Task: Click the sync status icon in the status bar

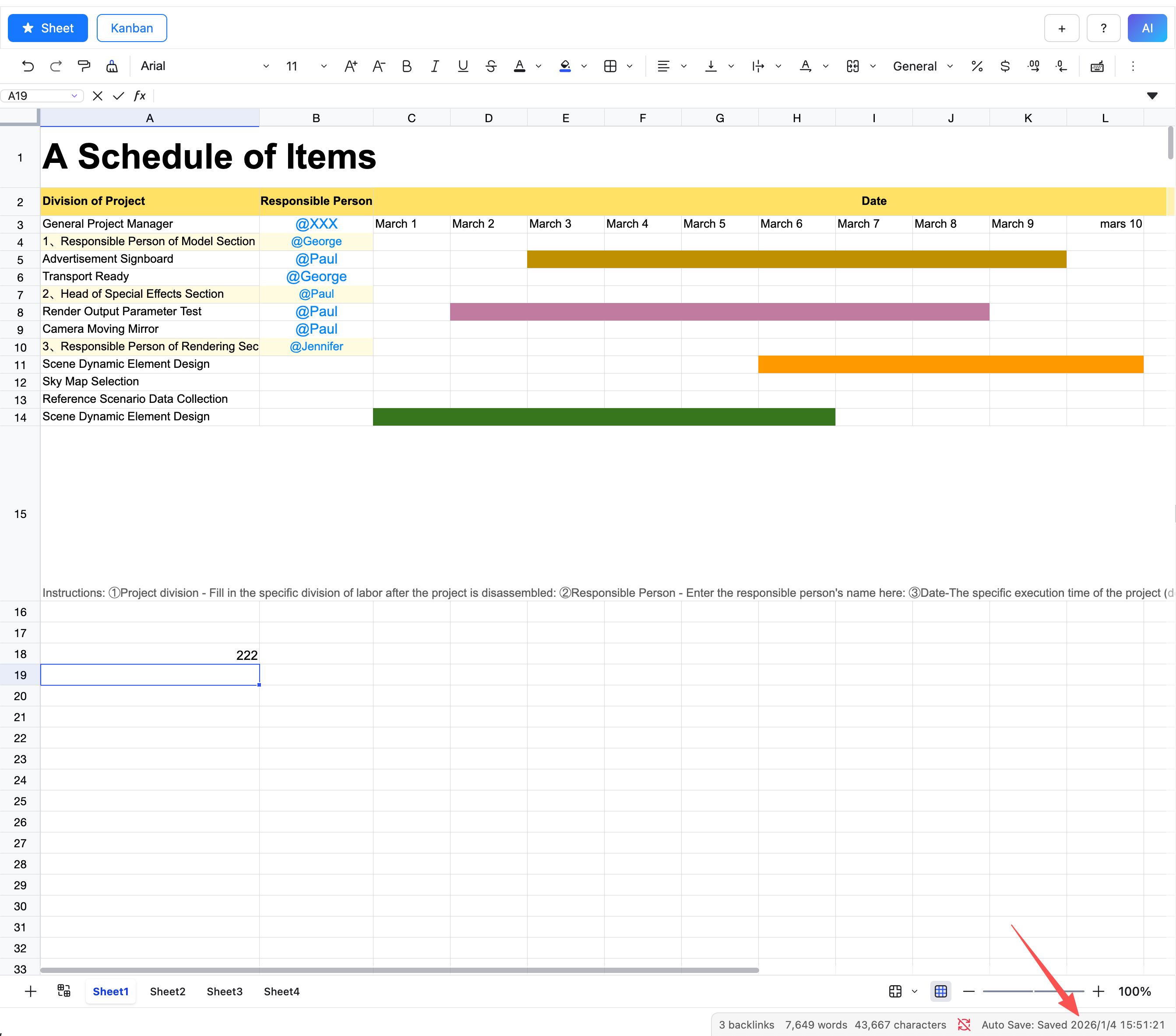Action: [x=964, y=1025]
